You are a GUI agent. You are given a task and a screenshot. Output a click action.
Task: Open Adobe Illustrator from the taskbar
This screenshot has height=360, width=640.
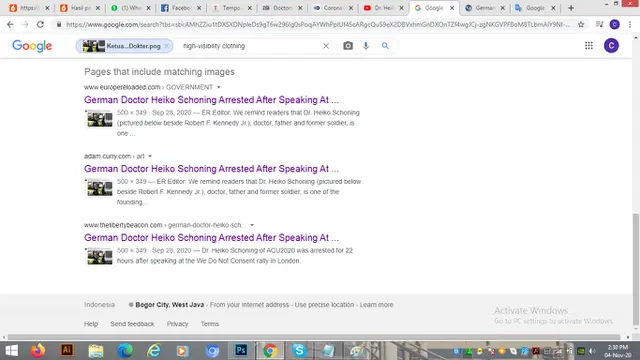pos(67,350)
